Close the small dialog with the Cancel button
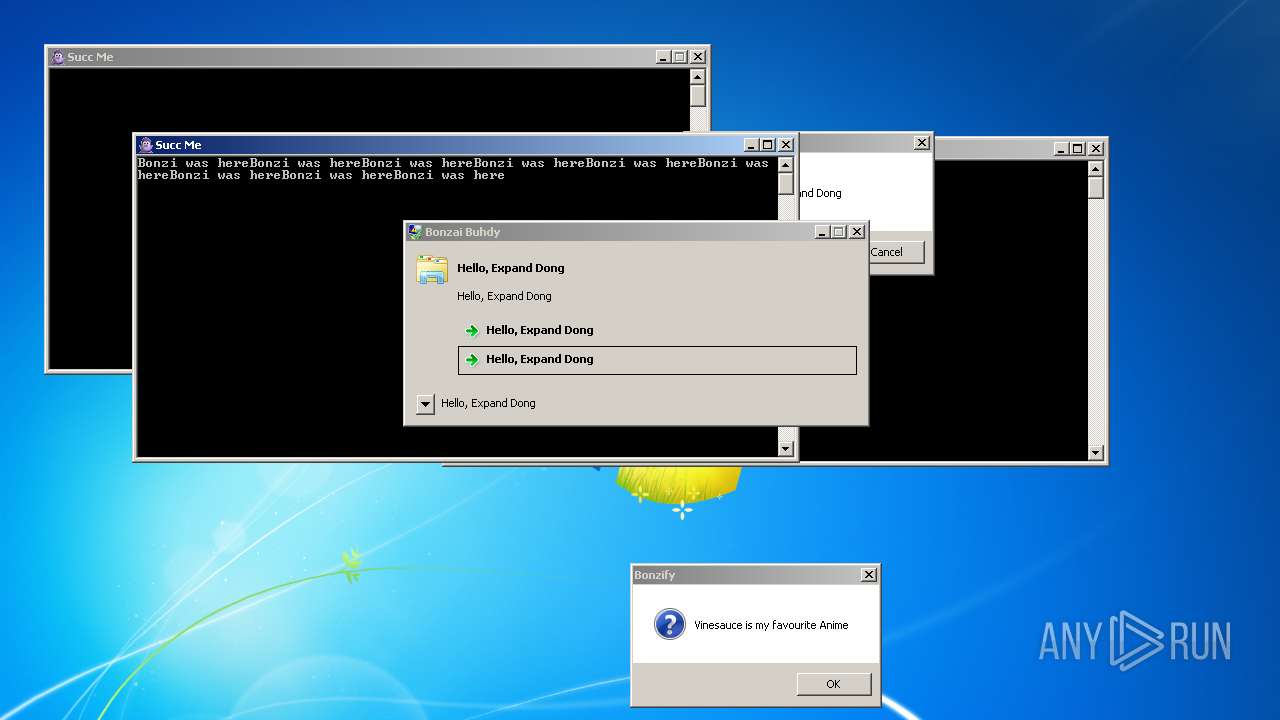The height and width of the screenshot is (720, 1280). (922, 143)
